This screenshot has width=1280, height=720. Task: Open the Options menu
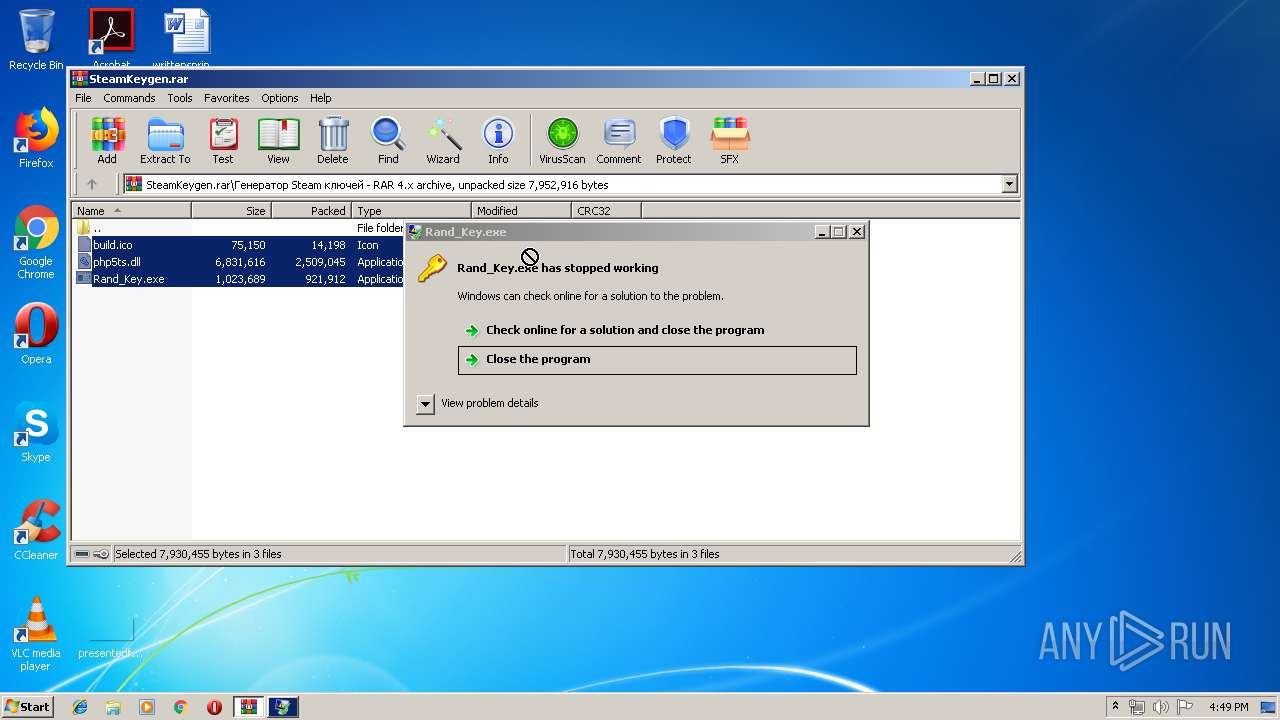pyautogui.click(x=280, y=98)
